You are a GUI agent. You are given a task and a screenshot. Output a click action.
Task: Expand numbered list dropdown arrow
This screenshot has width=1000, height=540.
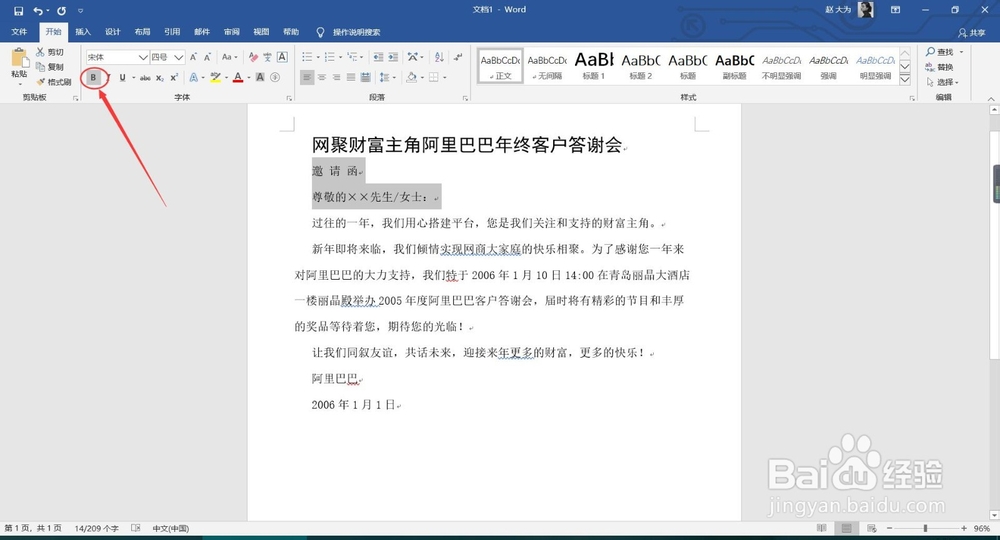340,57
